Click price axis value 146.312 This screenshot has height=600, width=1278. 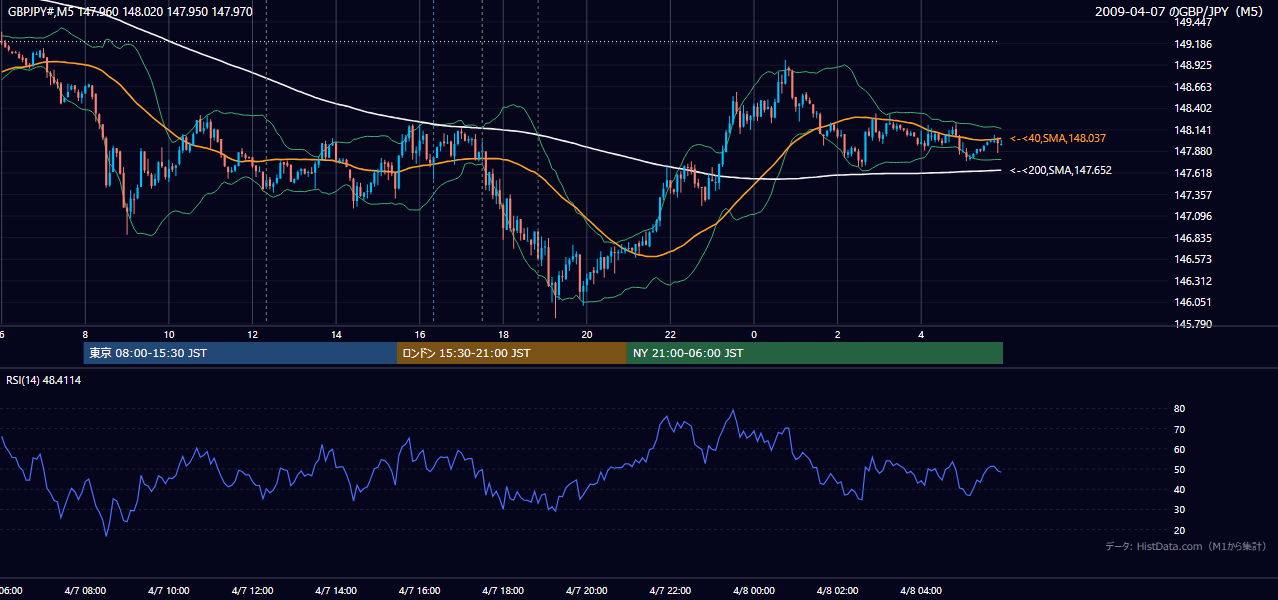point(1193,281)
